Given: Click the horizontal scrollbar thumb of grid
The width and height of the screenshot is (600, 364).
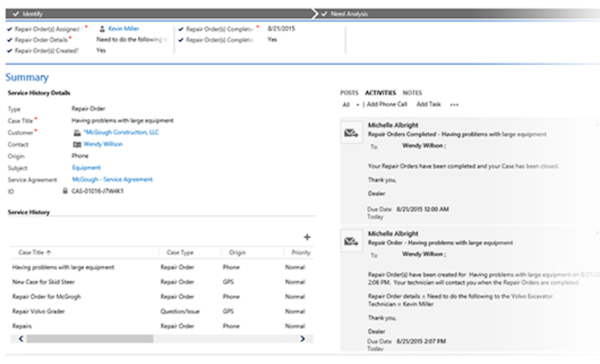Looking at the screenshot, I should click(x=90, y=339).
